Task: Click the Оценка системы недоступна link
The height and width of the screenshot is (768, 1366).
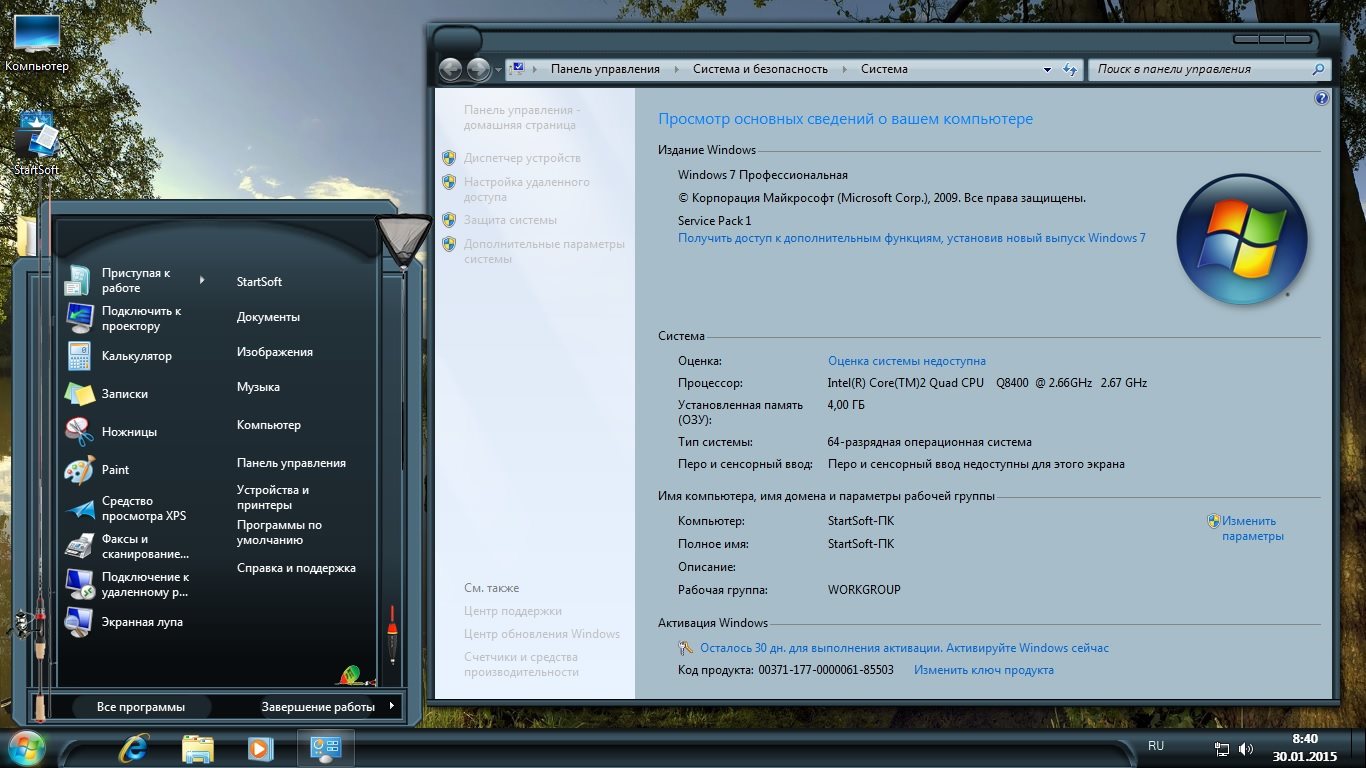Action: point(907,361)
